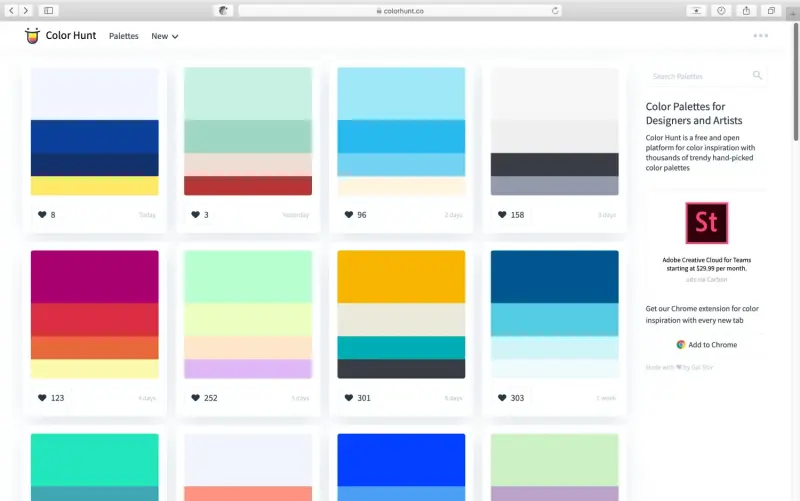Open the Palettes menu item

[123, 36]
